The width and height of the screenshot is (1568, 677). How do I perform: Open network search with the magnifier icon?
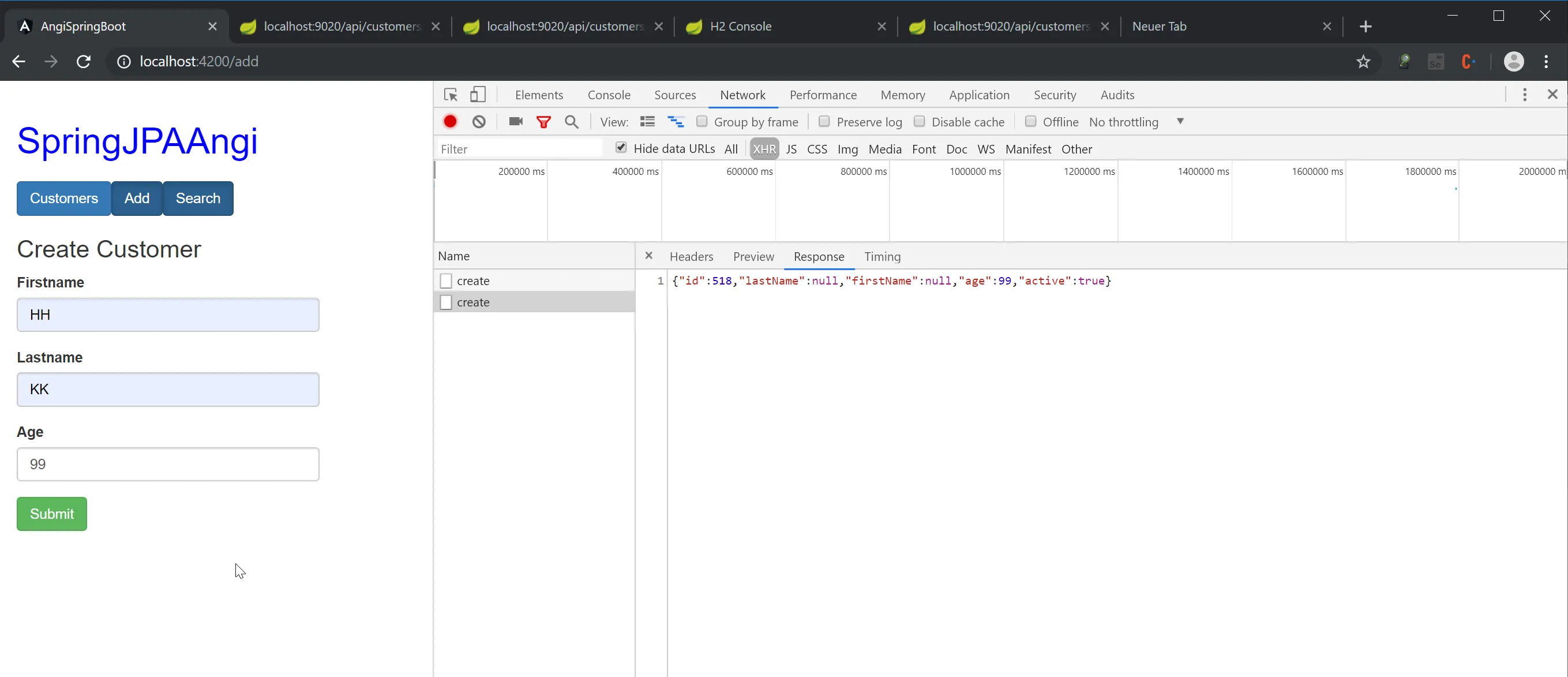571,122
